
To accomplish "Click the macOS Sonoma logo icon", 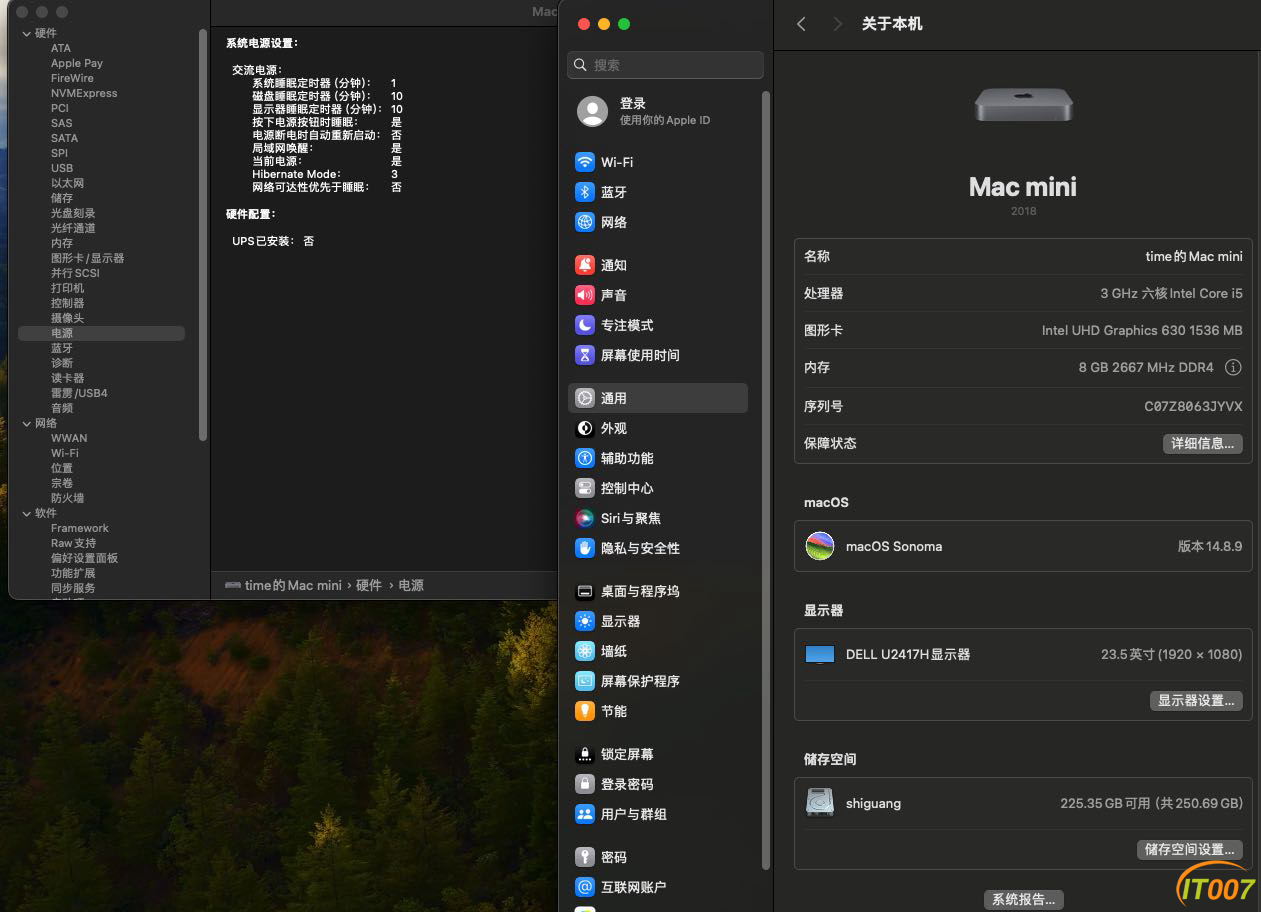I will pos(820,546).
